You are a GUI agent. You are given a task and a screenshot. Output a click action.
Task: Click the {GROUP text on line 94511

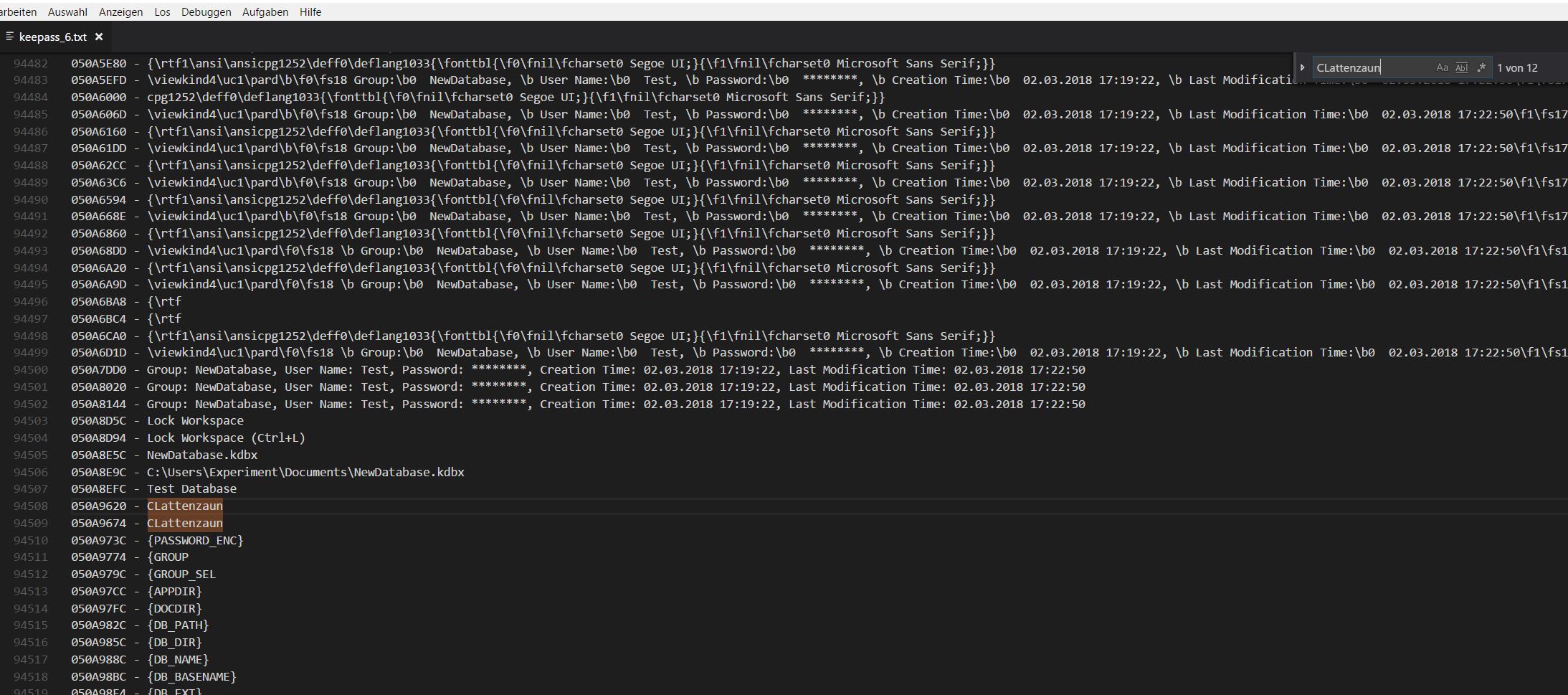click(x=168, y=557)
